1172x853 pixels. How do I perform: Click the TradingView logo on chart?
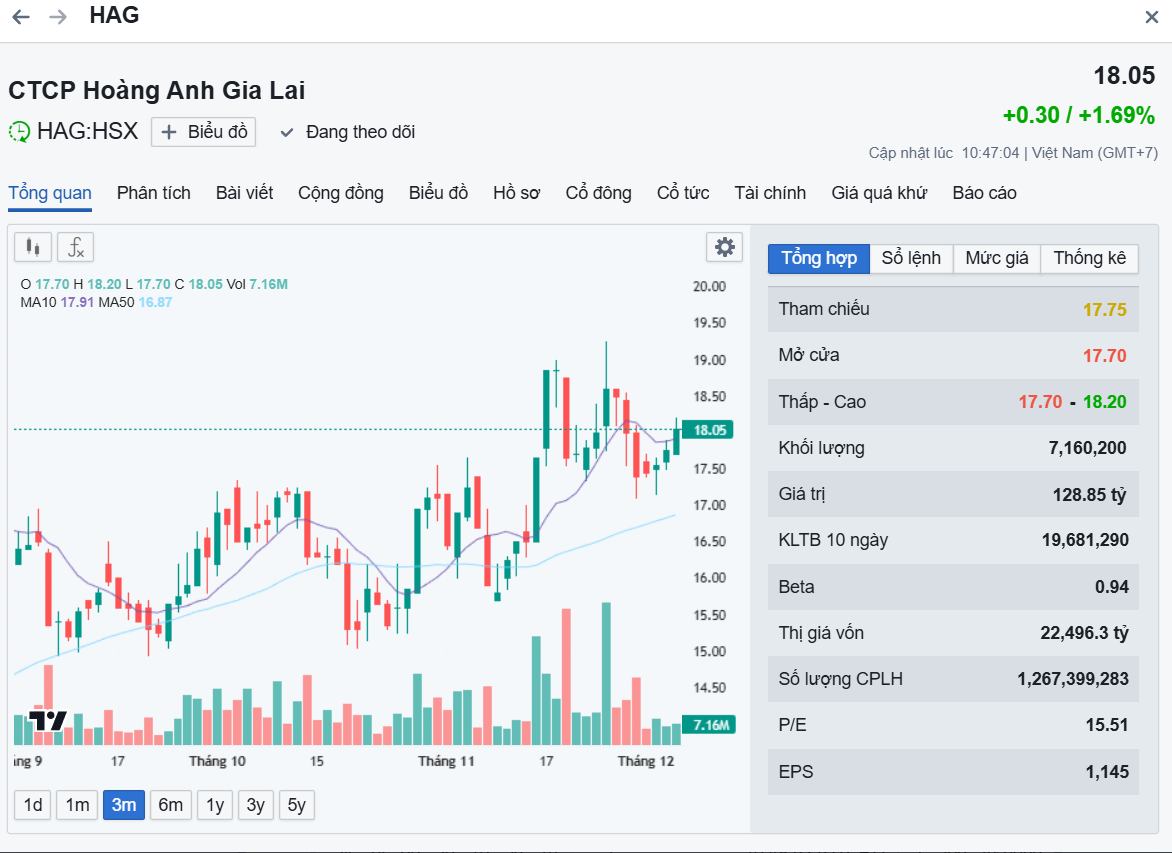pyautogui.click(x=47, y=720)
